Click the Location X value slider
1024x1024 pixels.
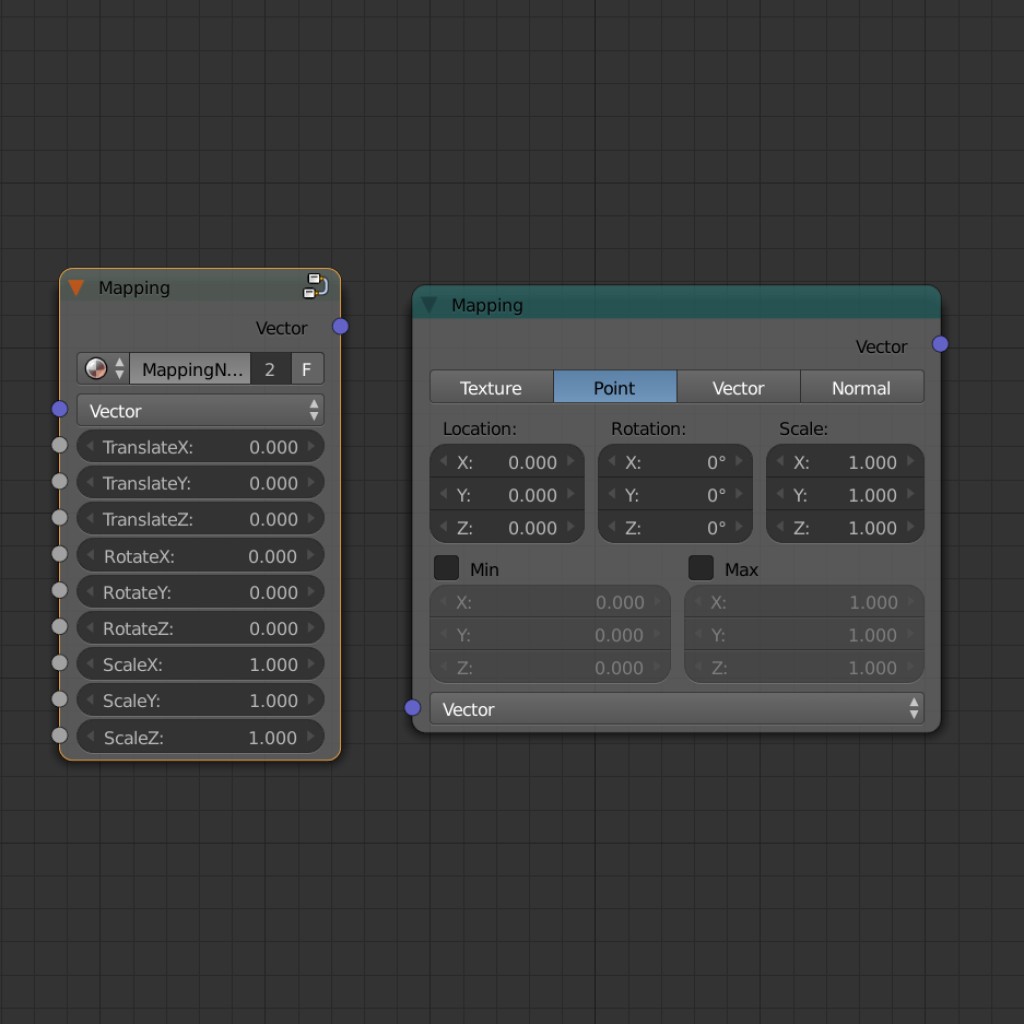click(x=507, y=462)
